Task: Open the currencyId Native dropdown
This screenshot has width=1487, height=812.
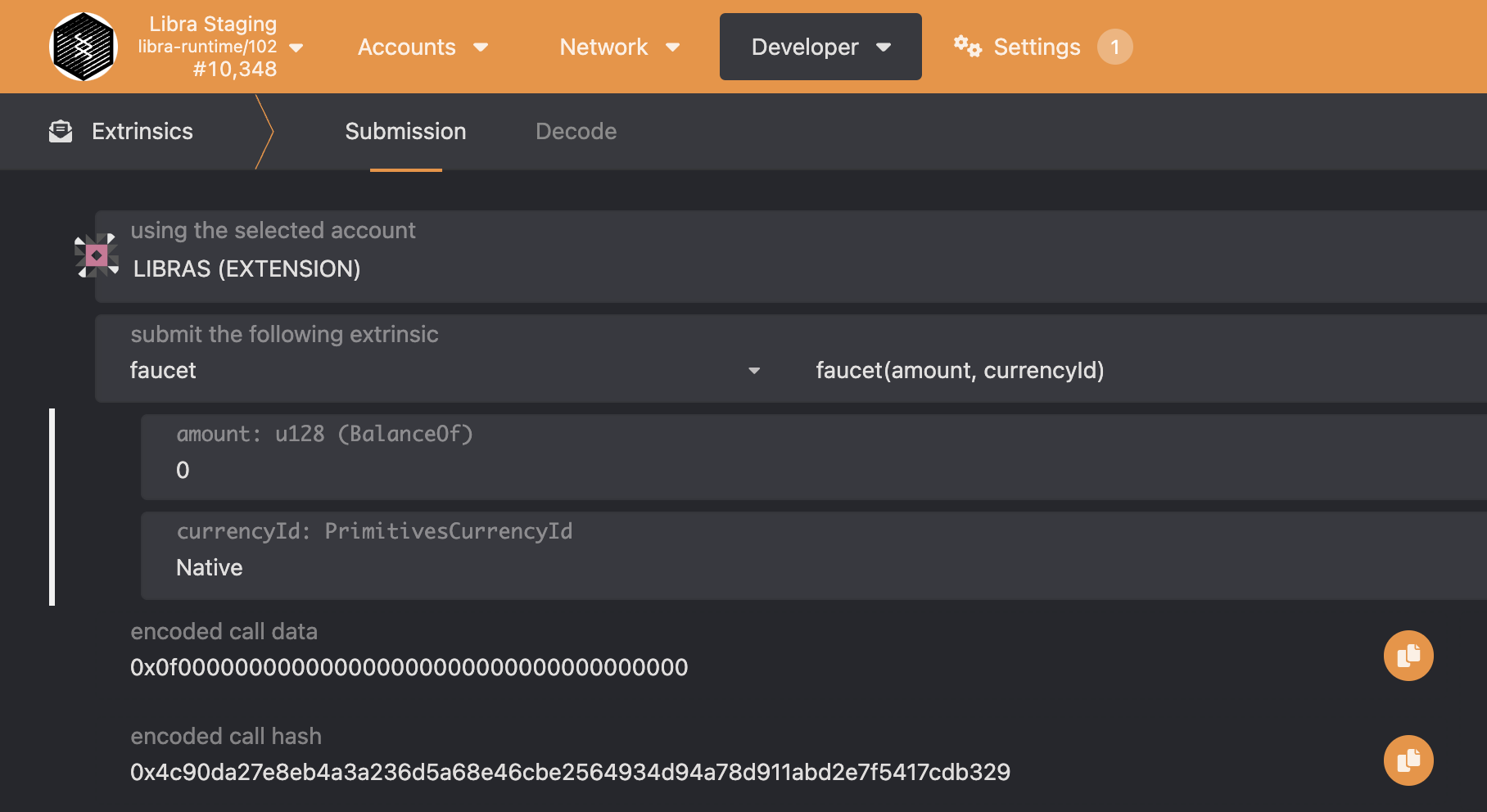Action: tap(814, 556)
